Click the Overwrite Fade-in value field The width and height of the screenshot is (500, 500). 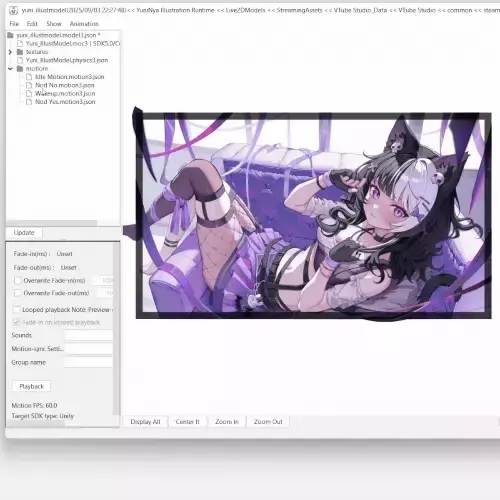pos(103,281)
